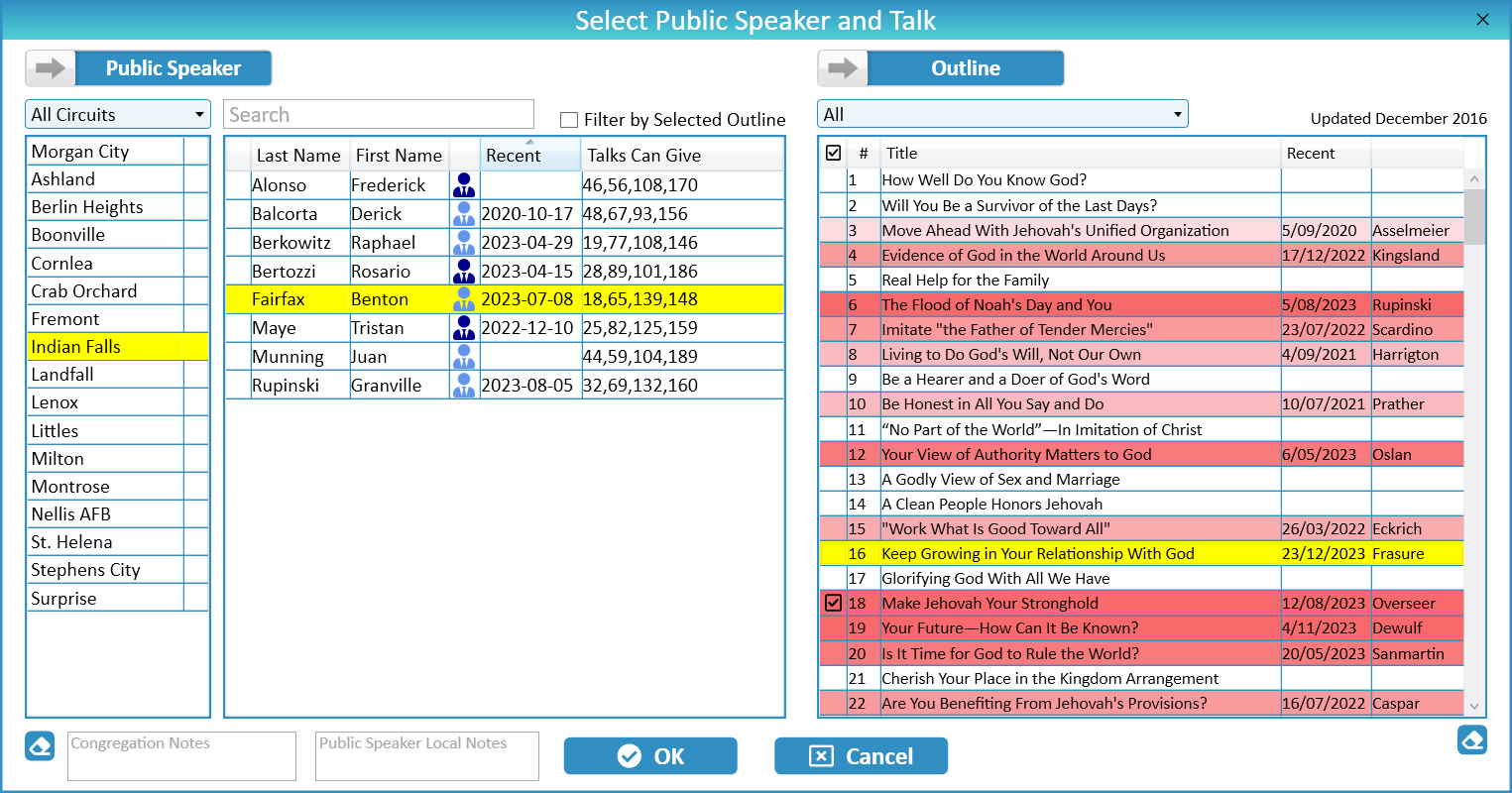Select Surprise congregation
This screenshot has width=1512, height=793.
tap(118, 599)
